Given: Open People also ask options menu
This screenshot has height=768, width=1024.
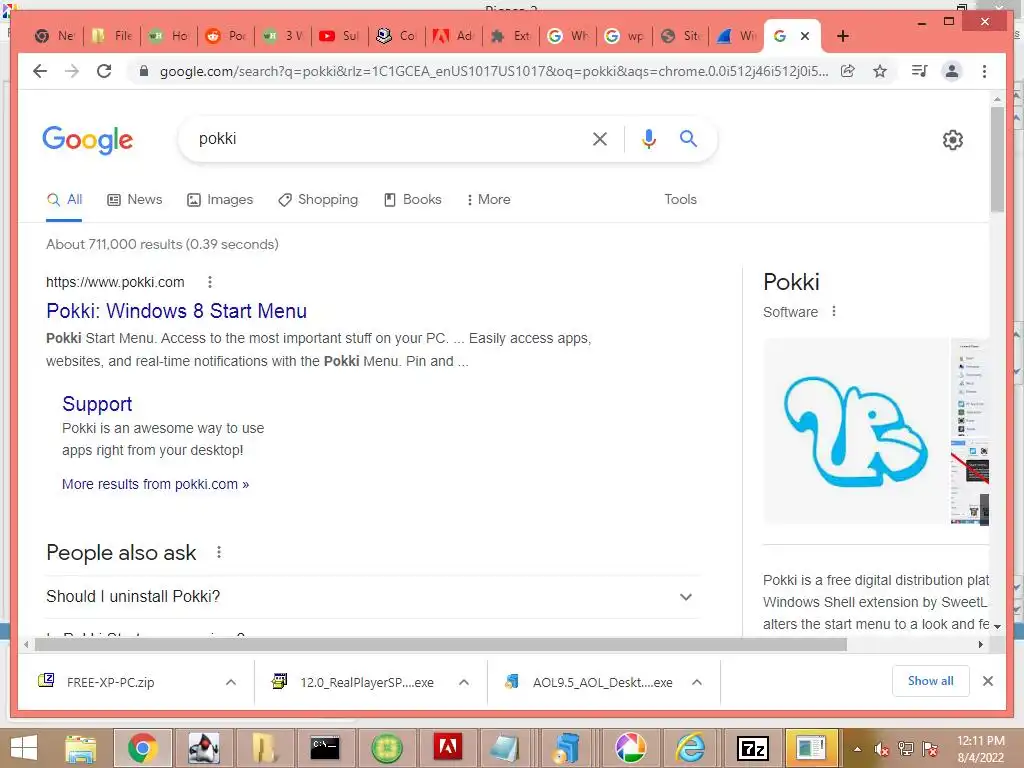Looking at the screenshot, I should coord(219,552).
